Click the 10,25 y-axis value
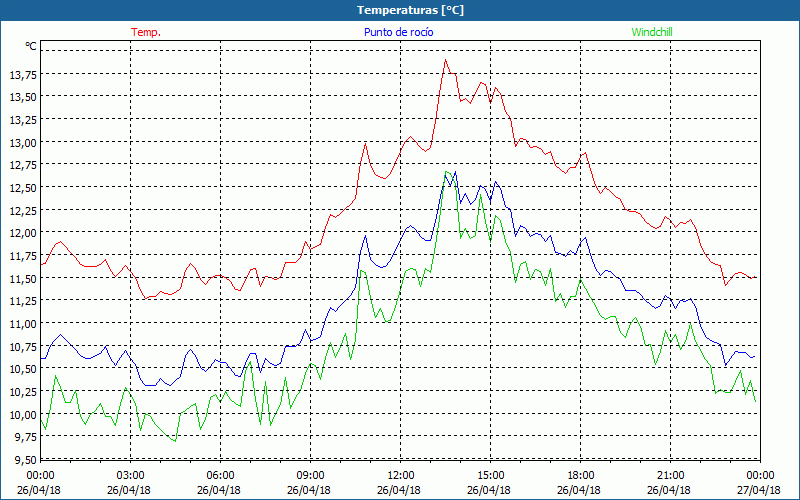 pos(23,392)
